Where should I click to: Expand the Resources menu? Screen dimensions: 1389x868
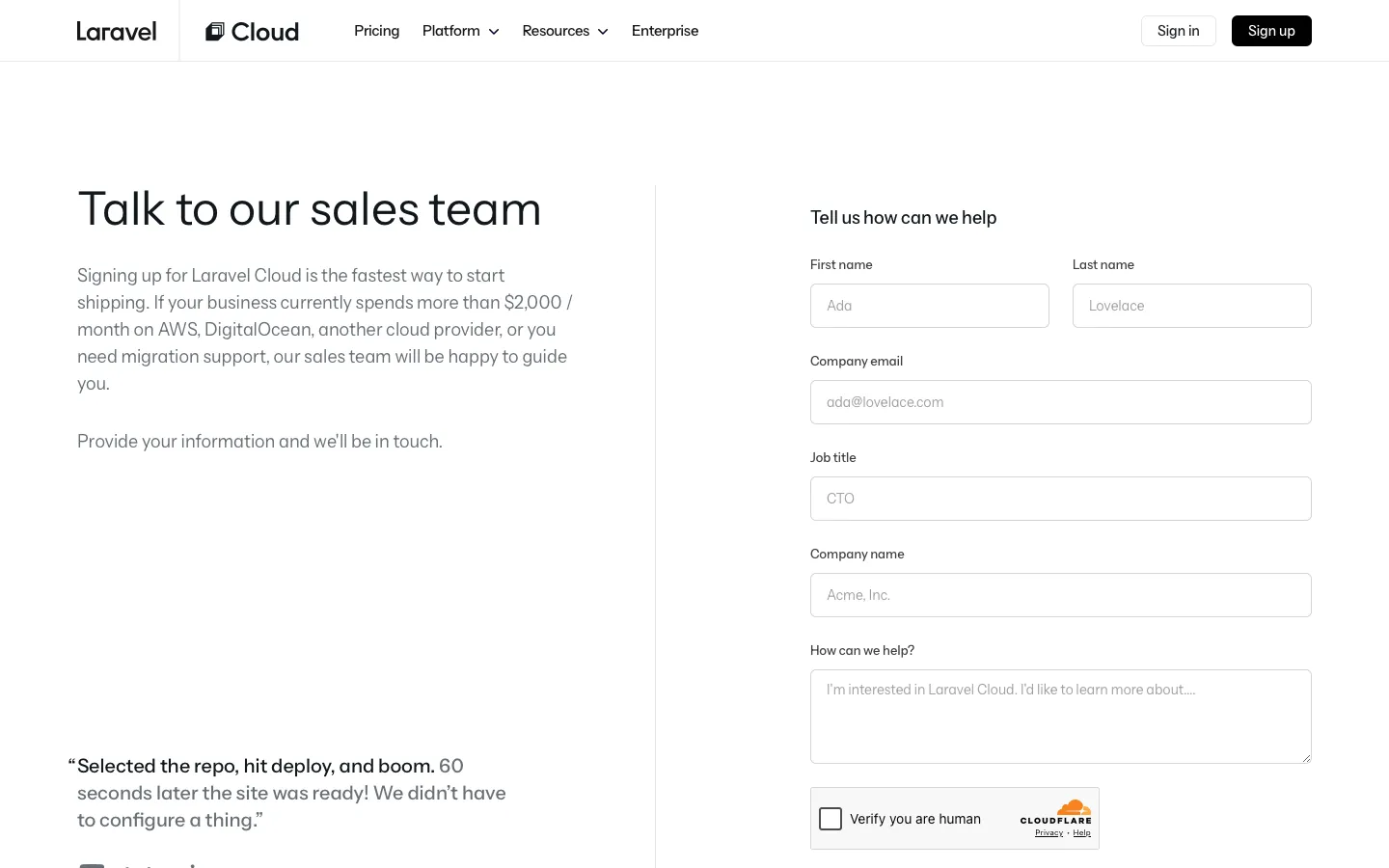[565, 31]
